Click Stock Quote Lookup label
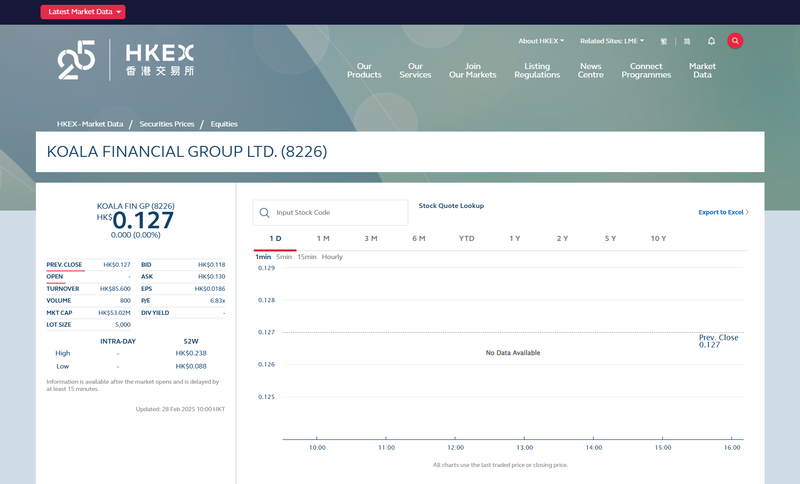The height and width of the screenshot is (484, 800). [451, 206]
